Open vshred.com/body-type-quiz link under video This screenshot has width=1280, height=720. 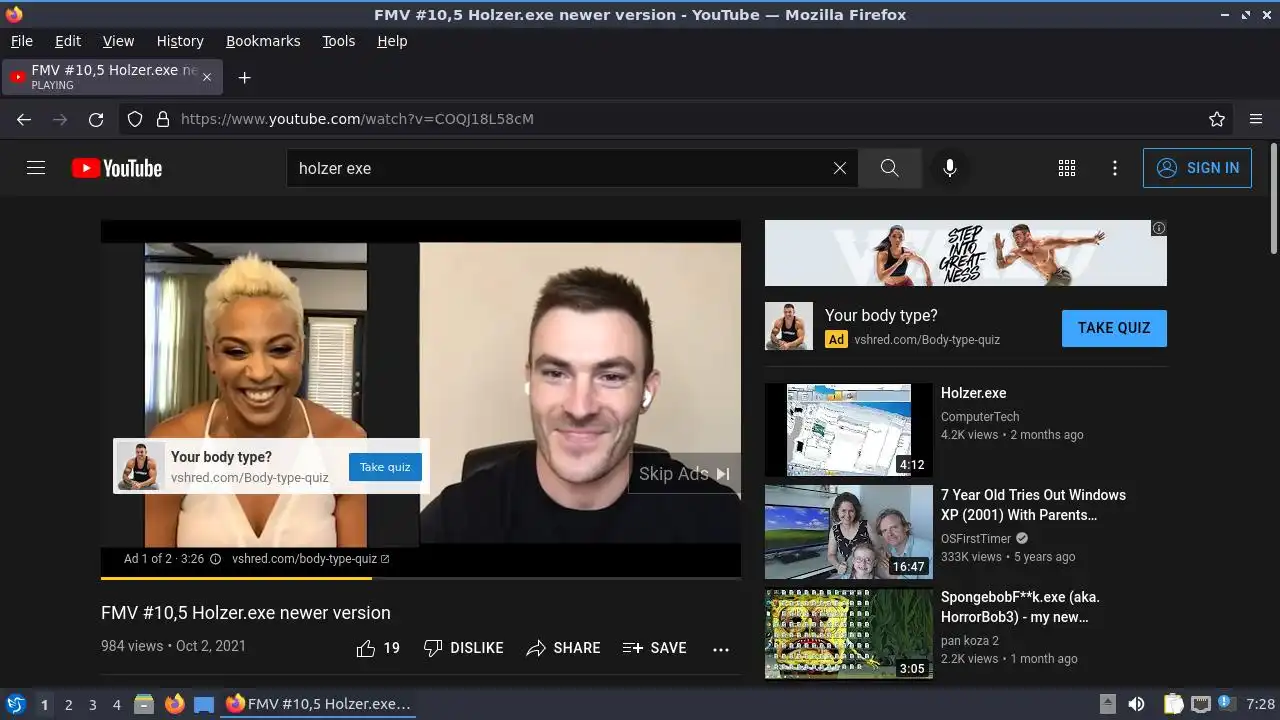(x=310, y=559)
